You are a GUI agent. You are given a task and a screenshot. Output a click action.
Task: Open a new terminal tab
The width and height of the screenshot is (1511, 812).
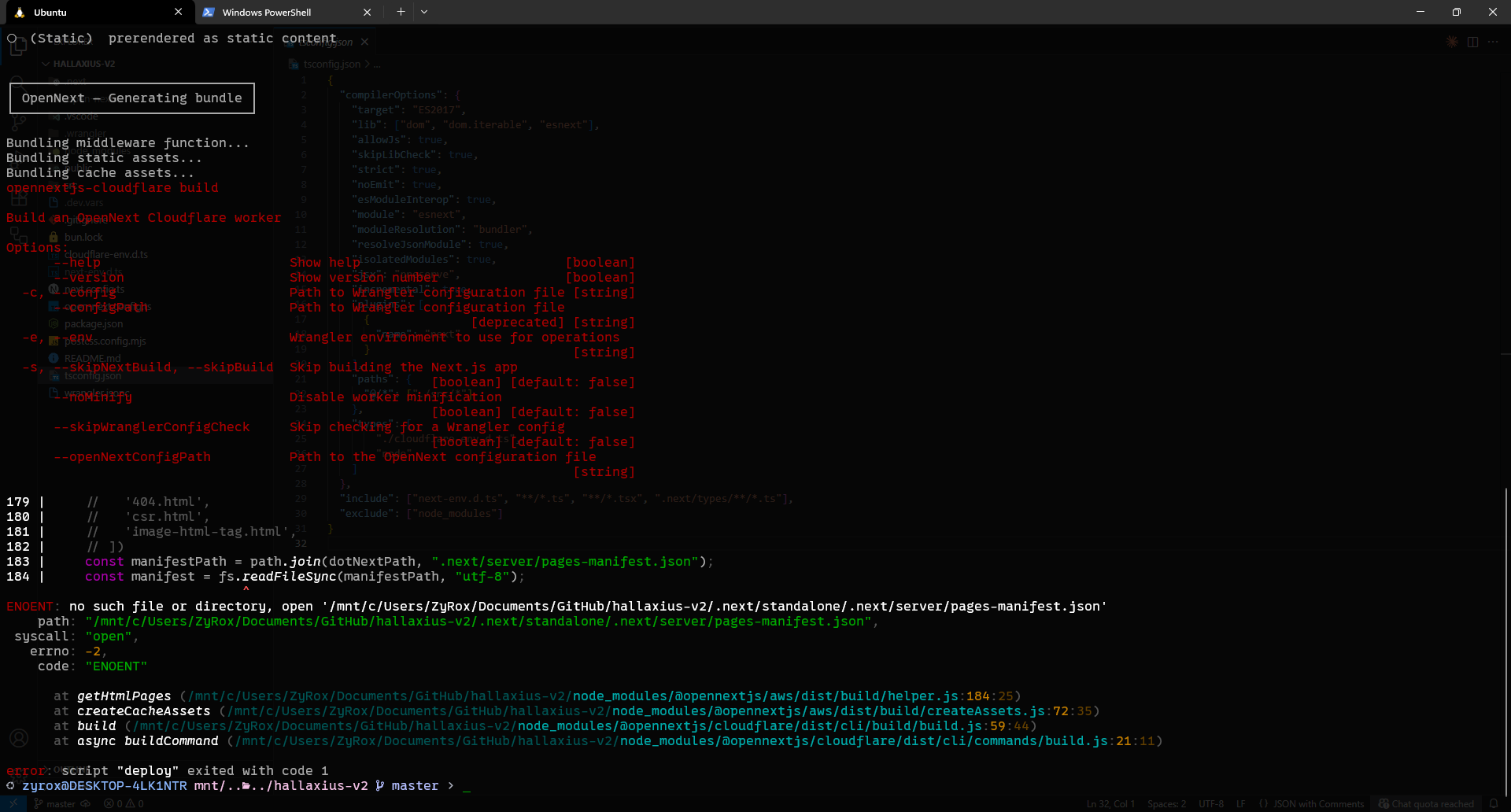pyautogui.click(x=401, y=12)
